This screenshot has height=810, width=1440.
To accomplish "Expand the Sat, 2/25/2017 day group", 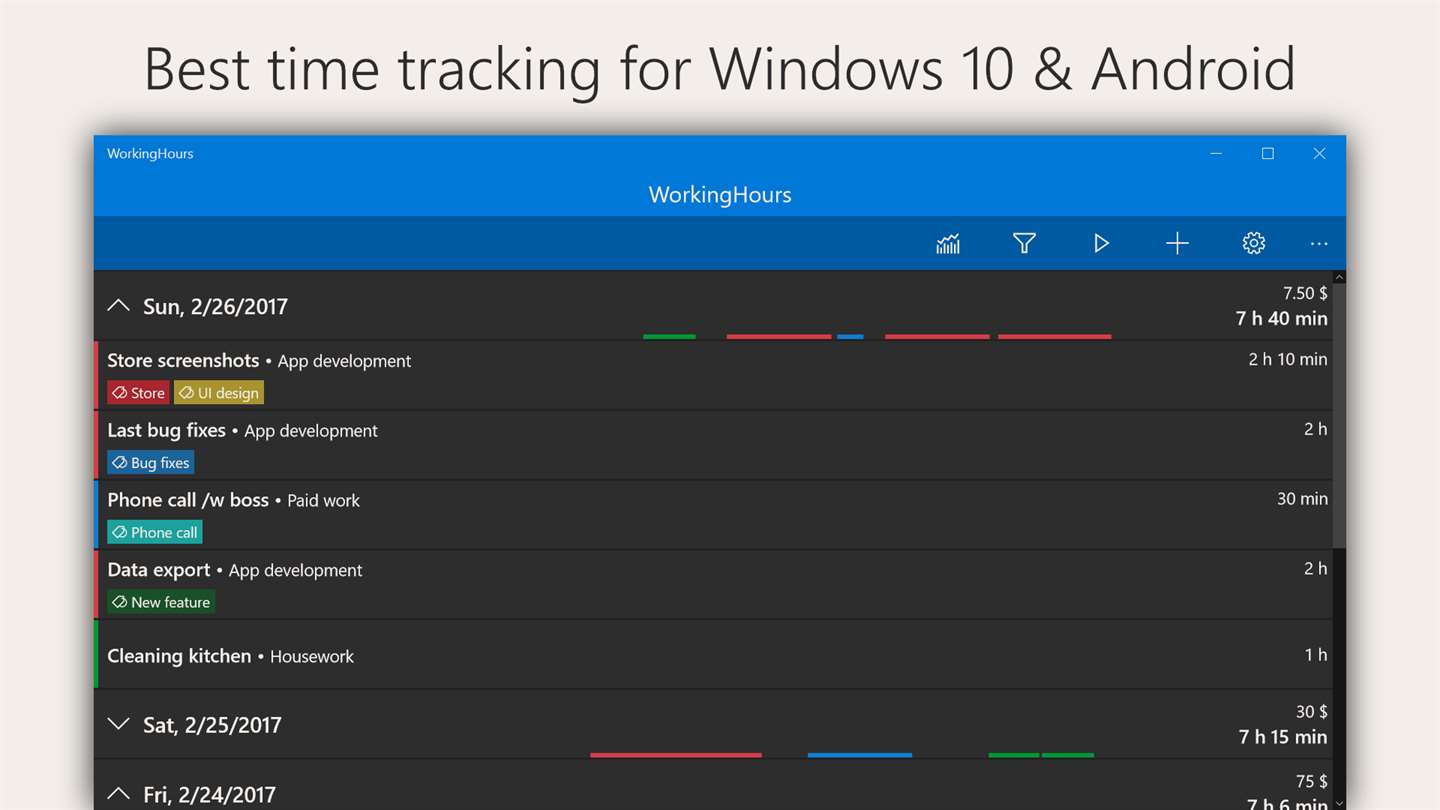I will pyautogui.click(x=118, y=724).
